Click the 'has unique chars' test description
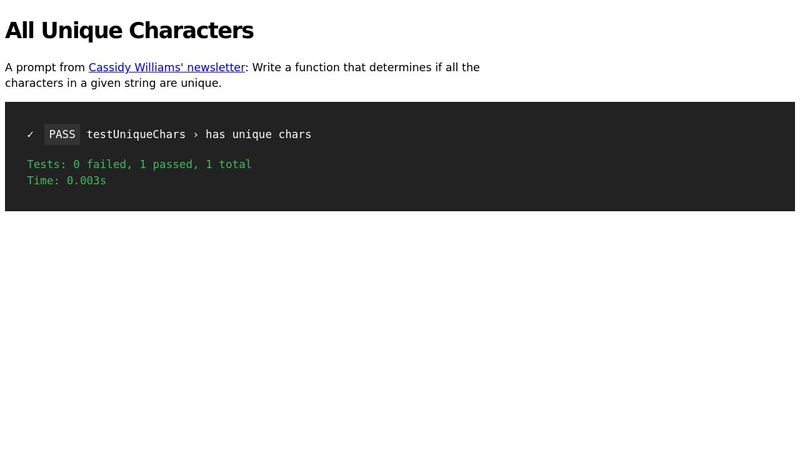This screenshot has width=800, height=450. (x=258, y=135)
